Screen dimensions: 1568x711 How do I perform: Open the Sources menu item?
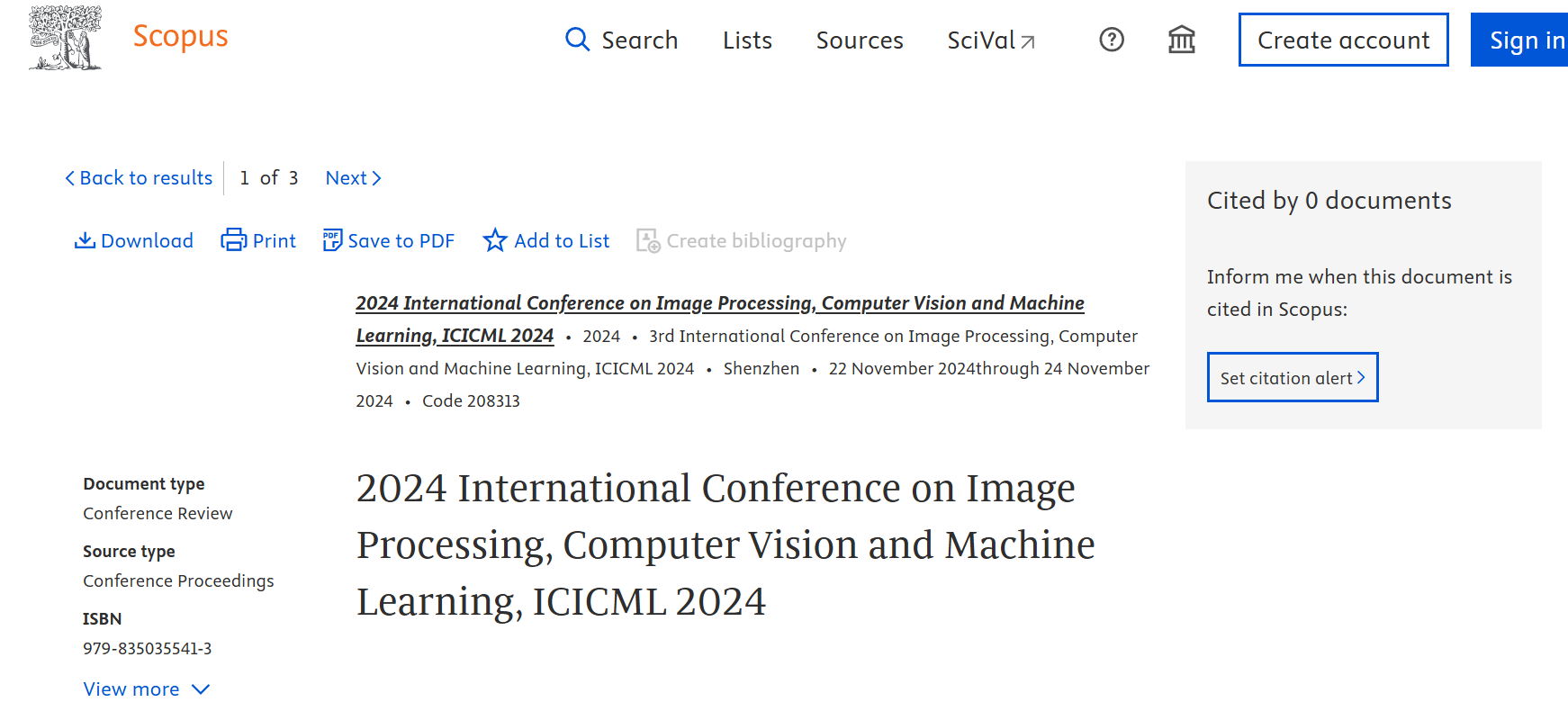click(860, 40)
